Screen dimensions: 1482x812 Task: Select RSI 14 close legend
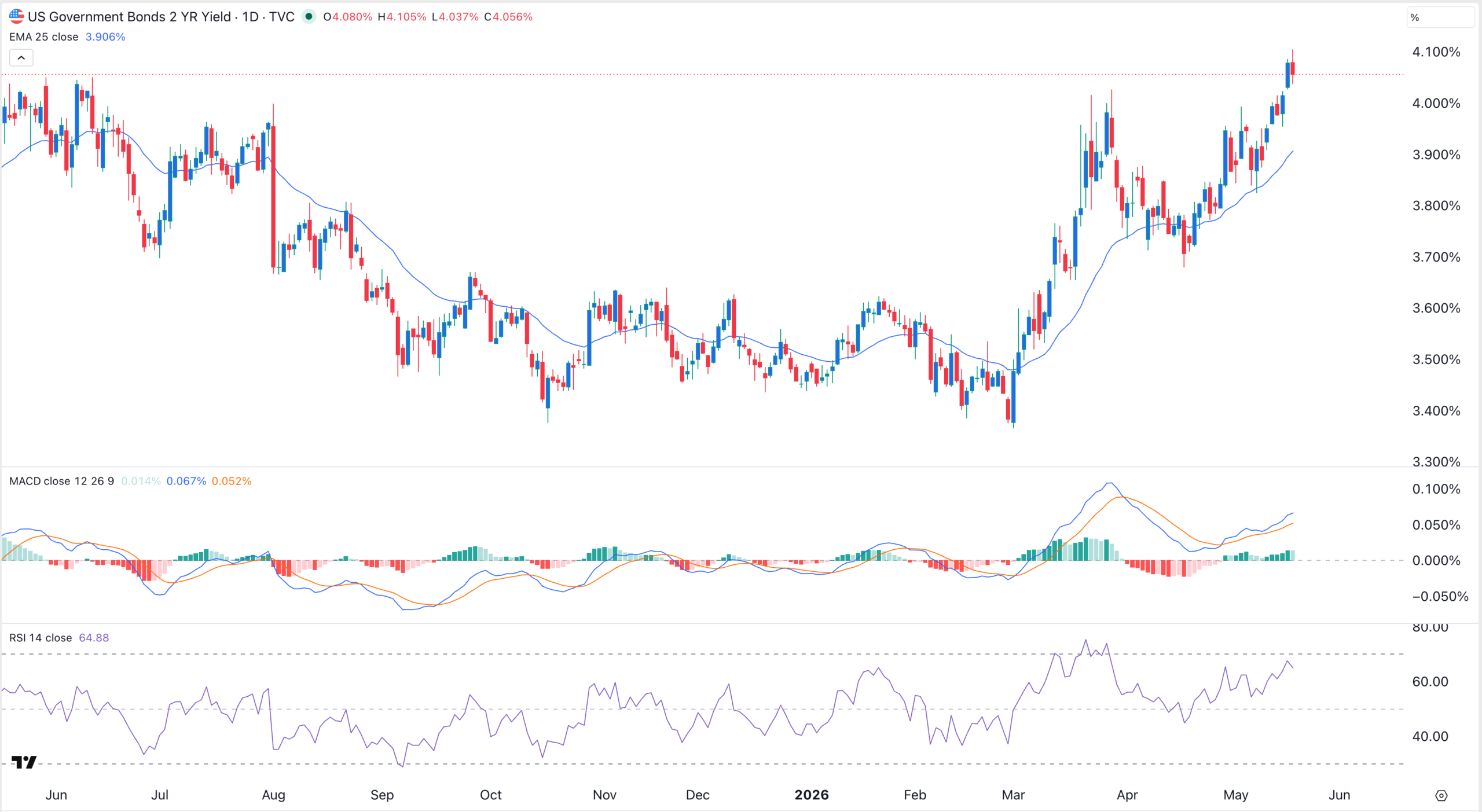[41, 638]
